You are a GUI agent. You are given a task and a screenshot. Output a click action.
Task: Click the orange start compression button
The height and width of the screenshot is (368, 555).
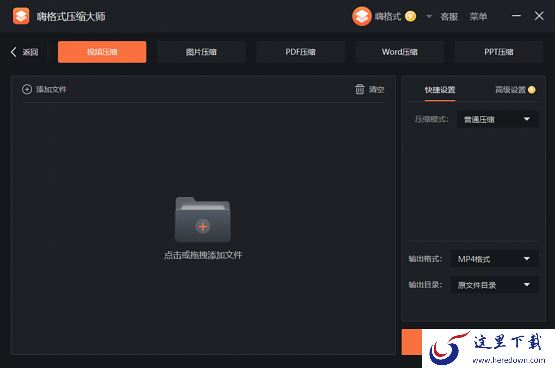click(x=412, y=342)
